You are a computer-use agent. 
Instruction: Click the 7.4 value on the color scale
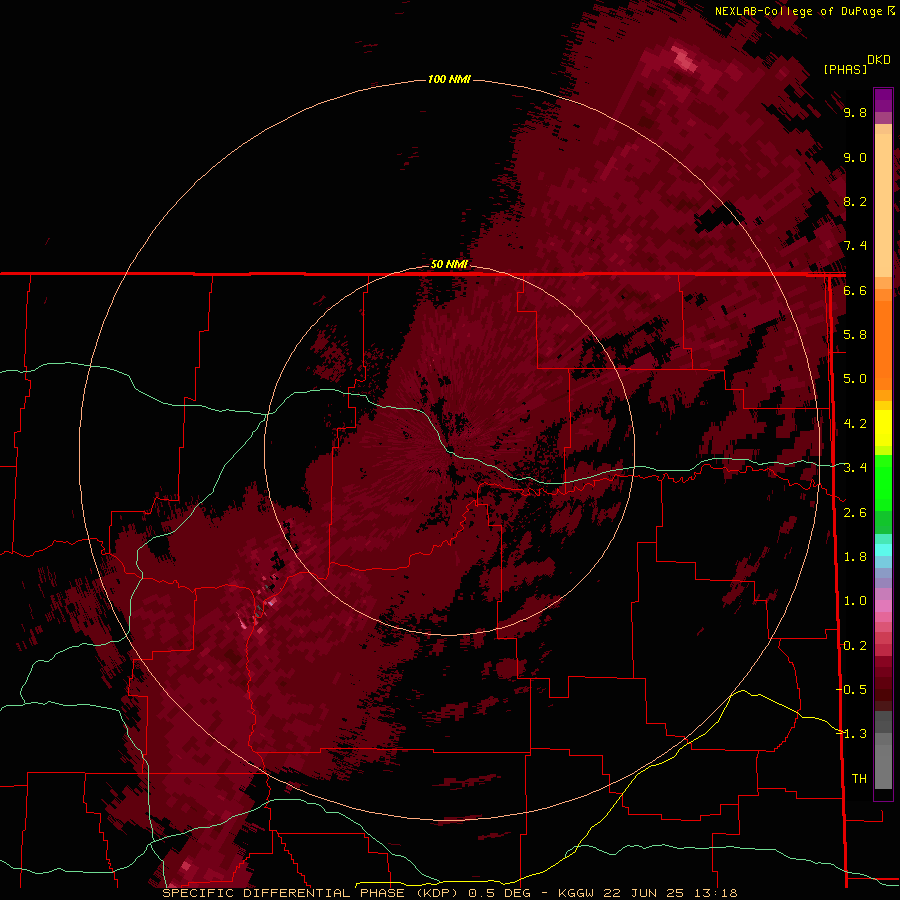(855, 246)
